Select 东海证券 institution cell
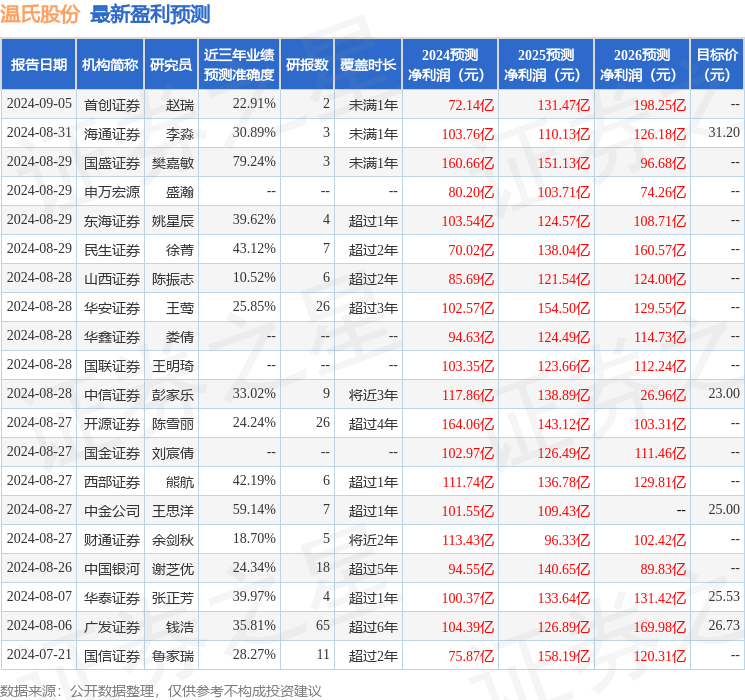Screen dimensions: 745x700 (x=112, y=221)
